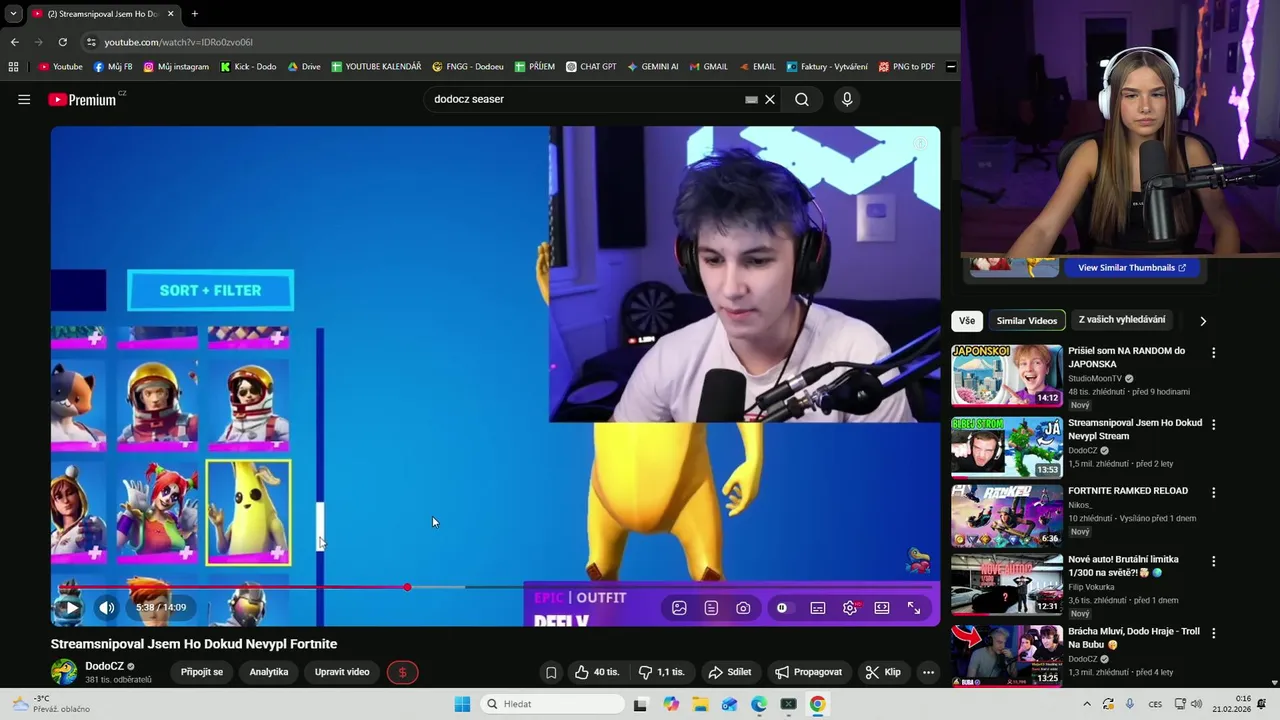Select the Similar Videos chip
This screenshot has height=720, width=1280.
click(x=1027, y=320)
